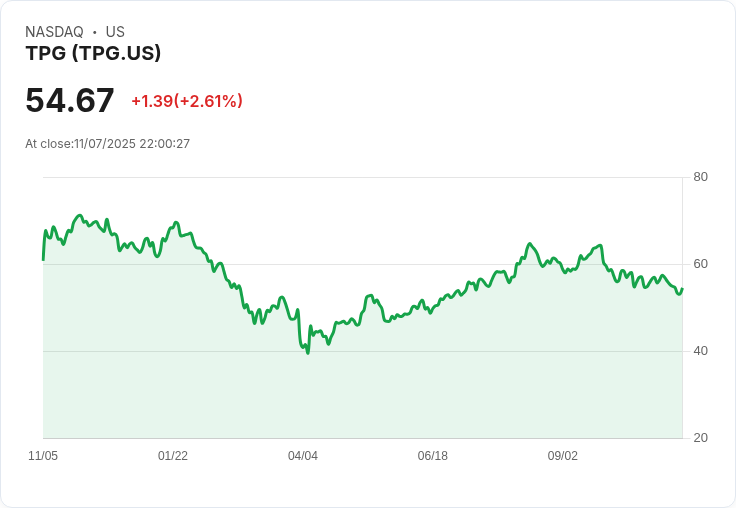The height and width of the screenshot is (508, 736).
Task: Click the +1.39(+2.61%) price change
Action: tap(187, 101)
